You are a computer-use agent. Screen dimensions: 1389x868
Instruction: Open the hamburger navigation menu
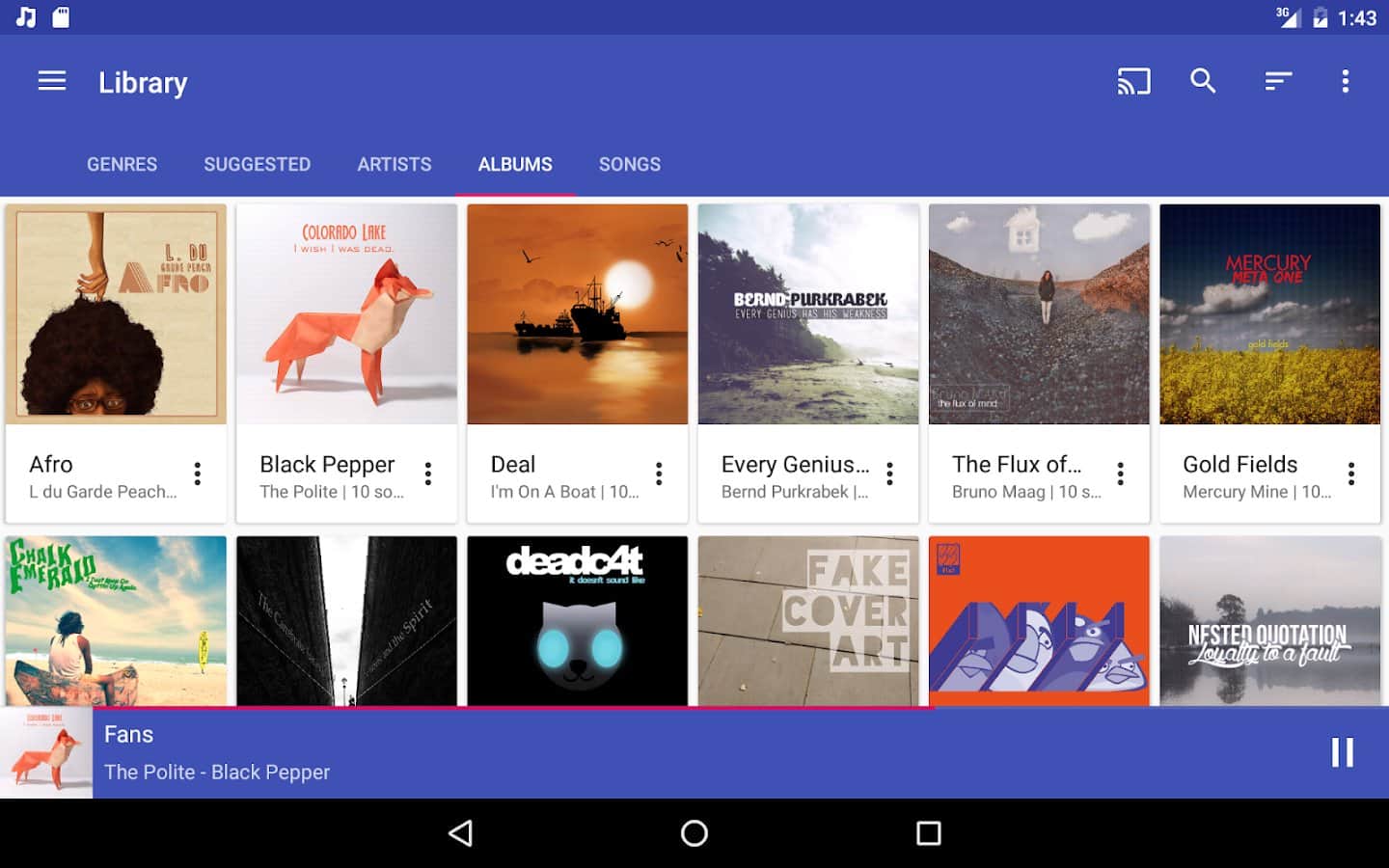click(52, 82)
